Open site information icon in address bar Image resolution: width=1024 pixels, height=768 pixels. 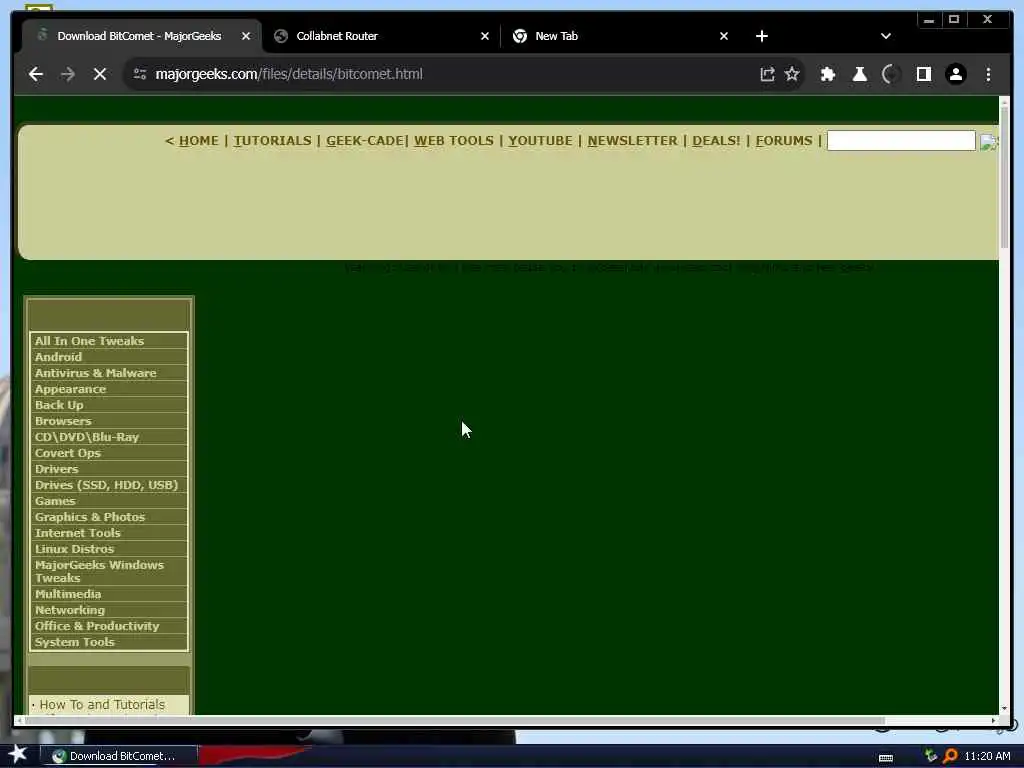140,74
